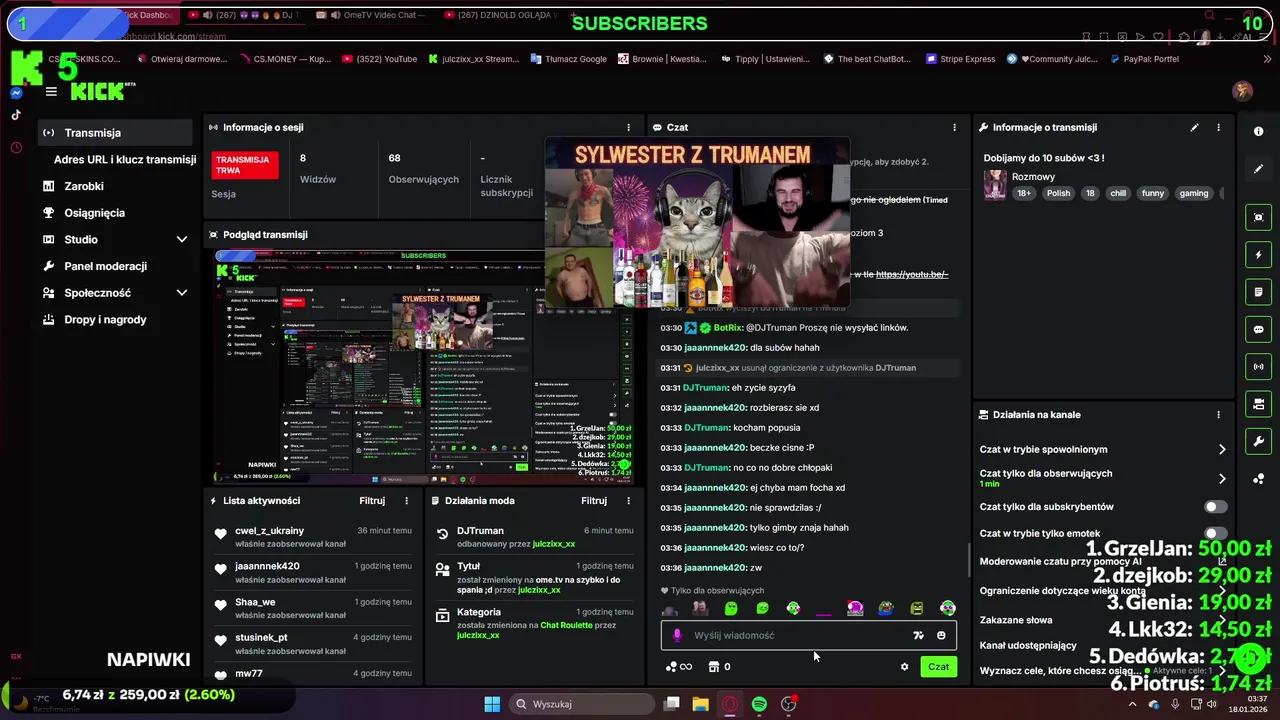Image resolution: width=1280 pixels, height=720 pixels.
Task: Open Działania moda three-dot menu
Action: point(628,500)
